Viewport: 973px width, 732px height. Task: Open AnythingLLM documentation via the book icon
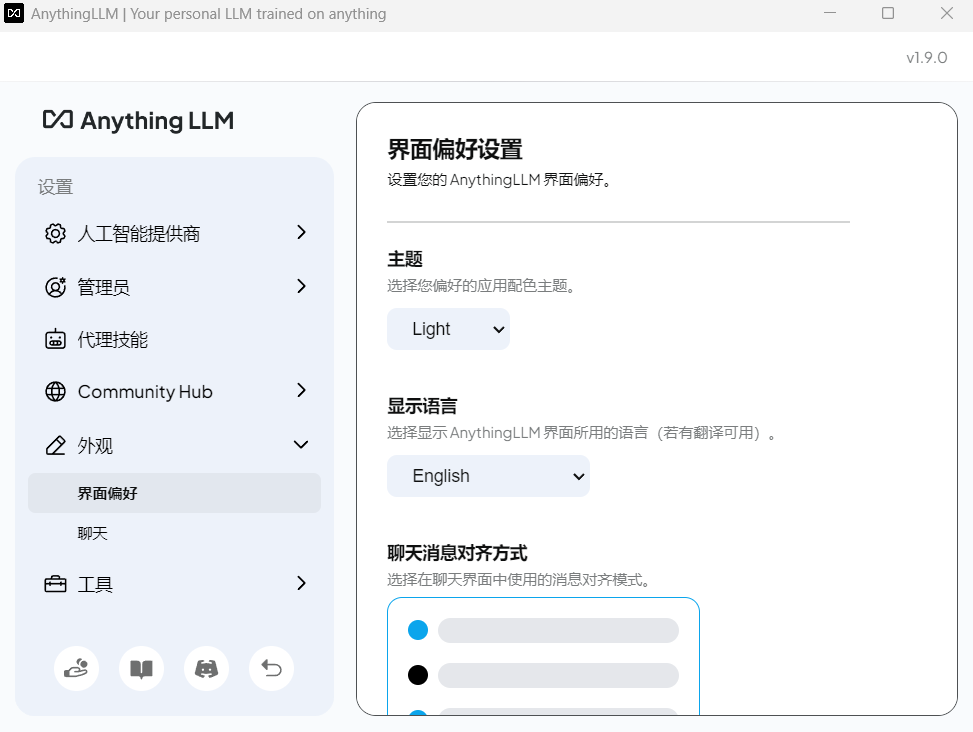[x=141, y=668]
